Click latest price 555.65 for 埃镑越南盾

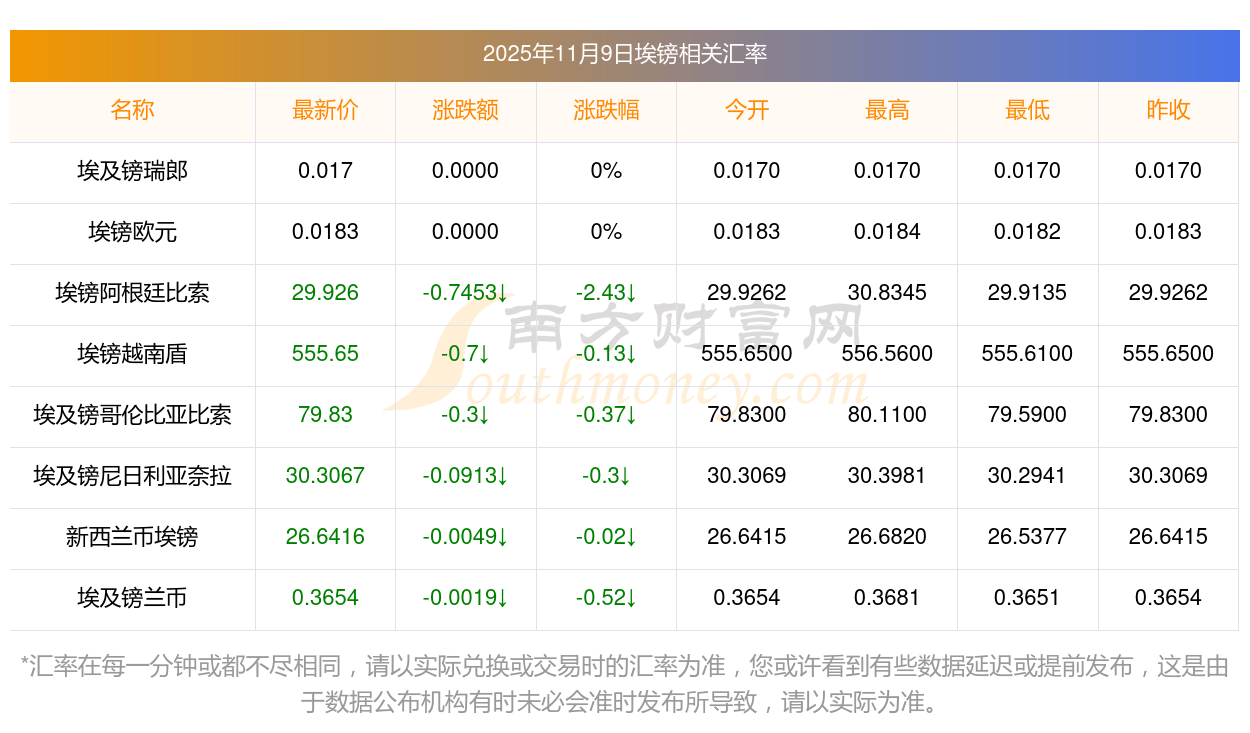pyautogui.click(x=325, y=354)
